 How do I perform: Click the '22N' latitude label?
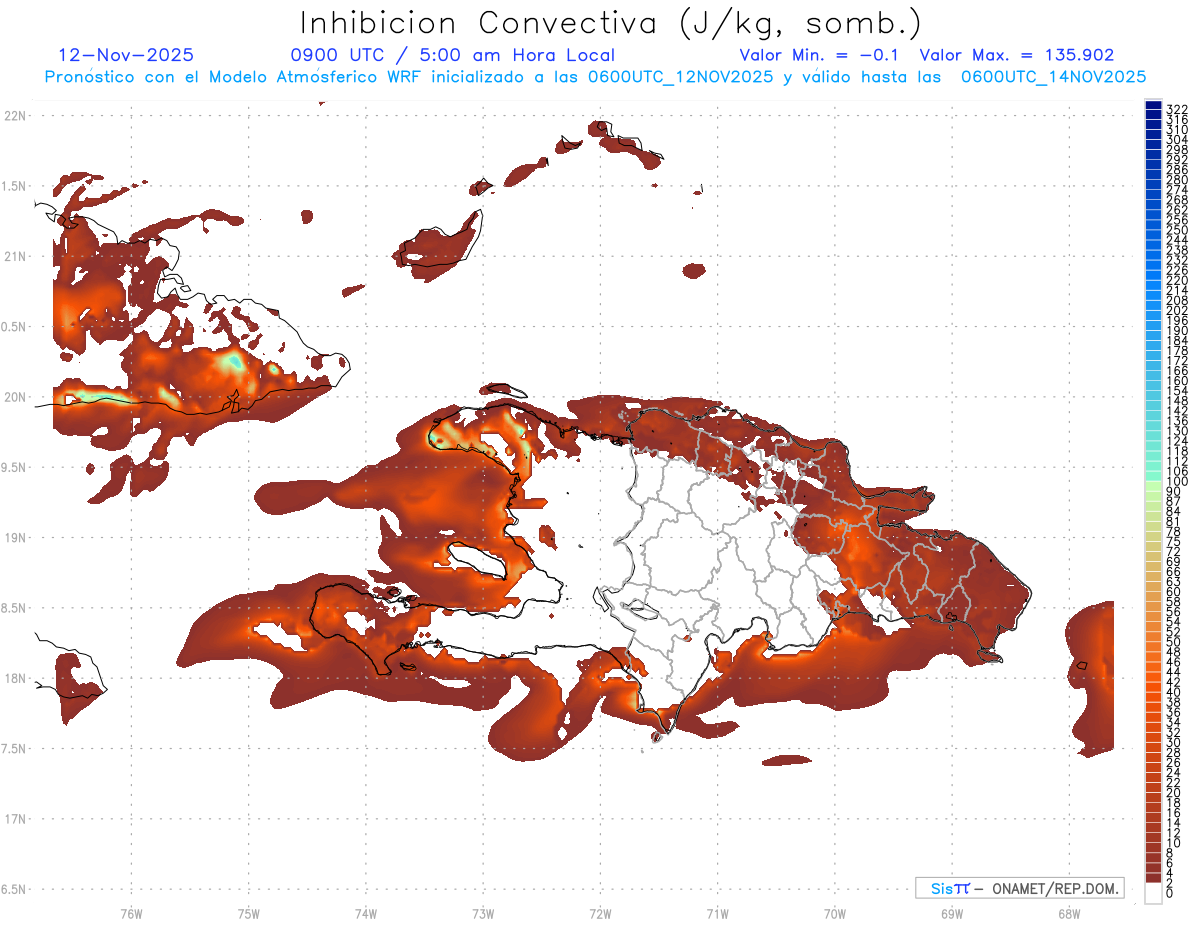pyautogui.click(x=15, y=116)
